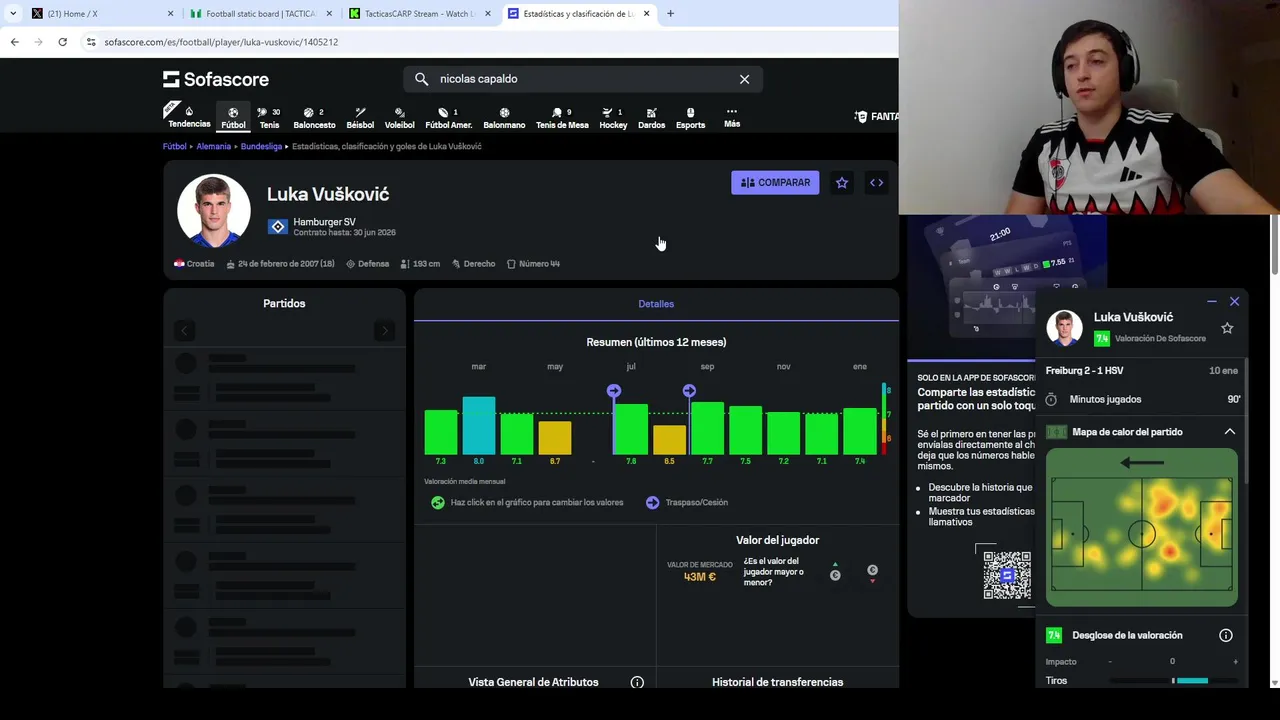Screen dimensions: 1280x720
Task: Click the search magnifier icon
Action: pyautogui.click(x=421, y=79)
